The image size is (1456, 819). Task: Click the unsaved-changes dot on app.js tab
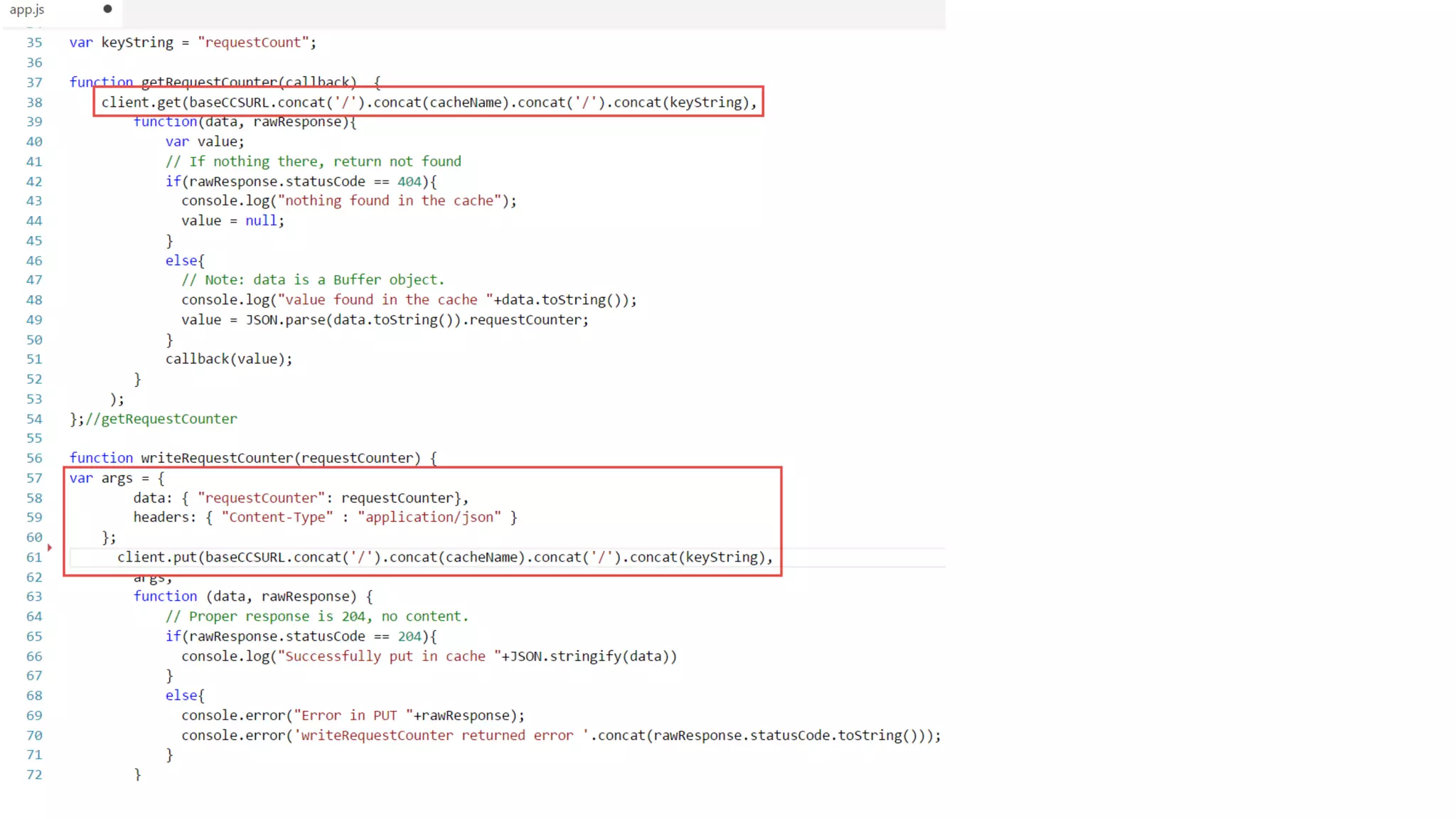click(x=107, y=9)
